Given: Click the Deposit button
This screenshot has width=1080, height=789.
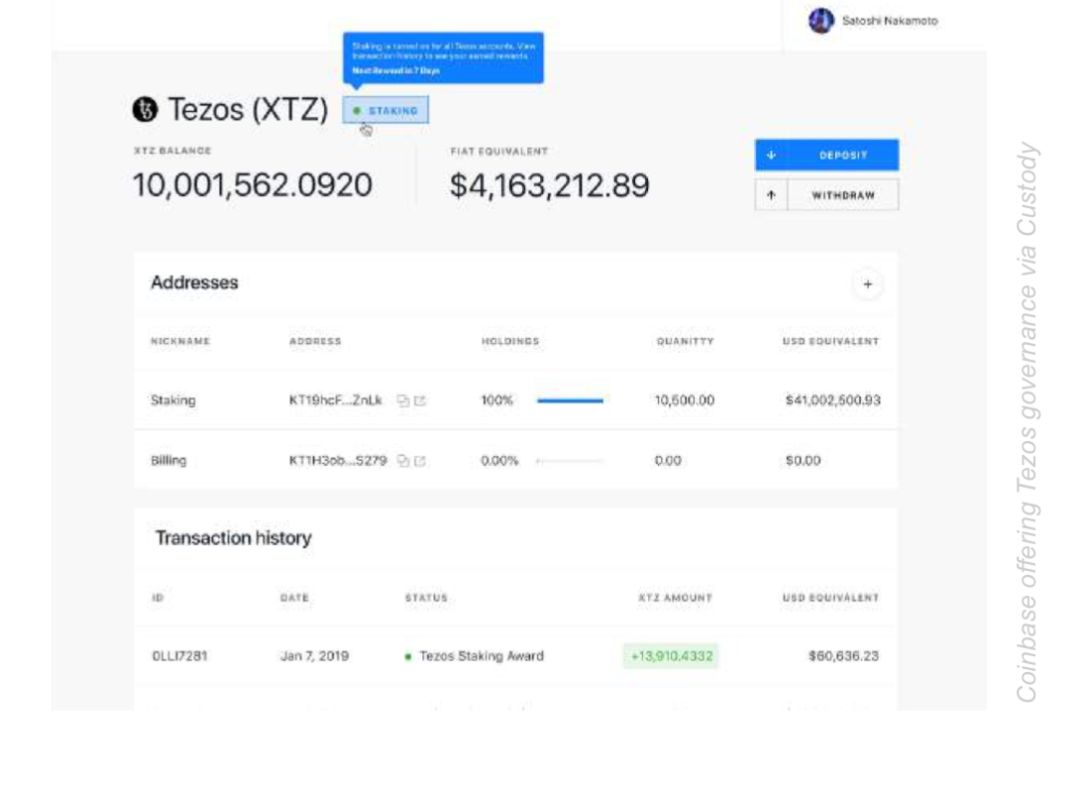Looking at the screenshot, I should (827, 155).
